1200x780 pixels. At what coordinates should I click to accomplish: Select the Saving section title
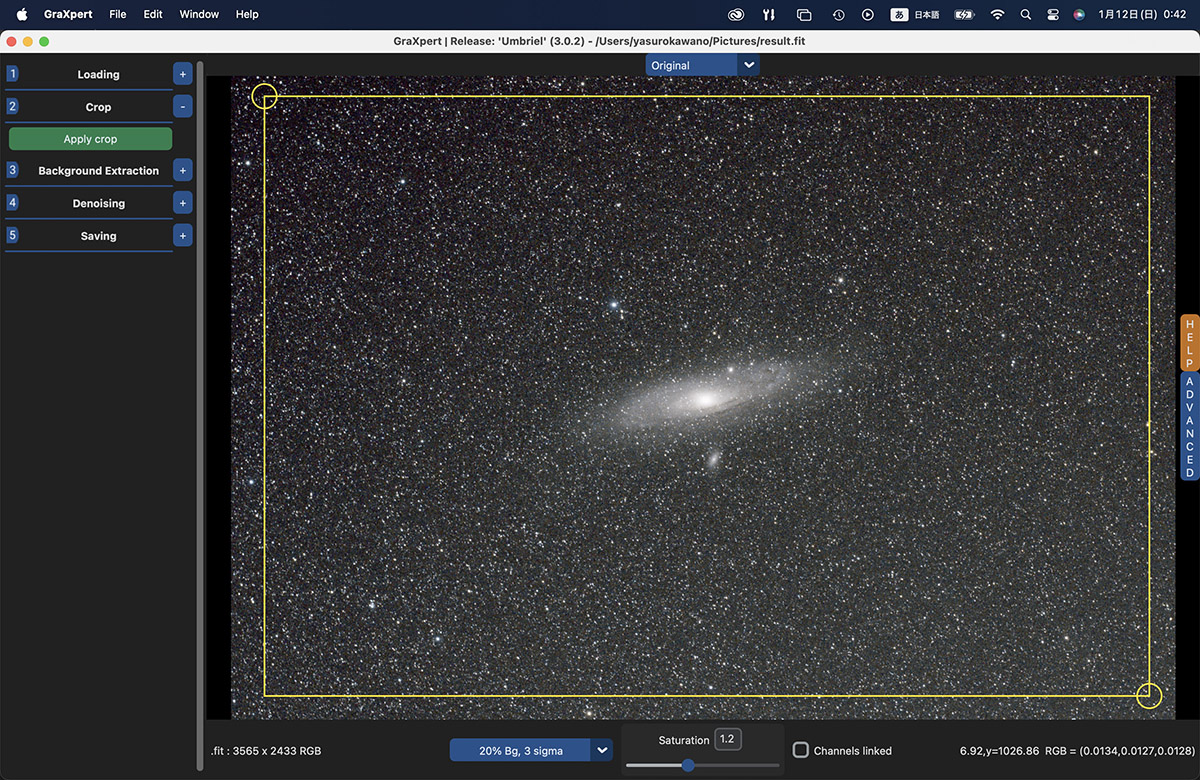[98, 236]
